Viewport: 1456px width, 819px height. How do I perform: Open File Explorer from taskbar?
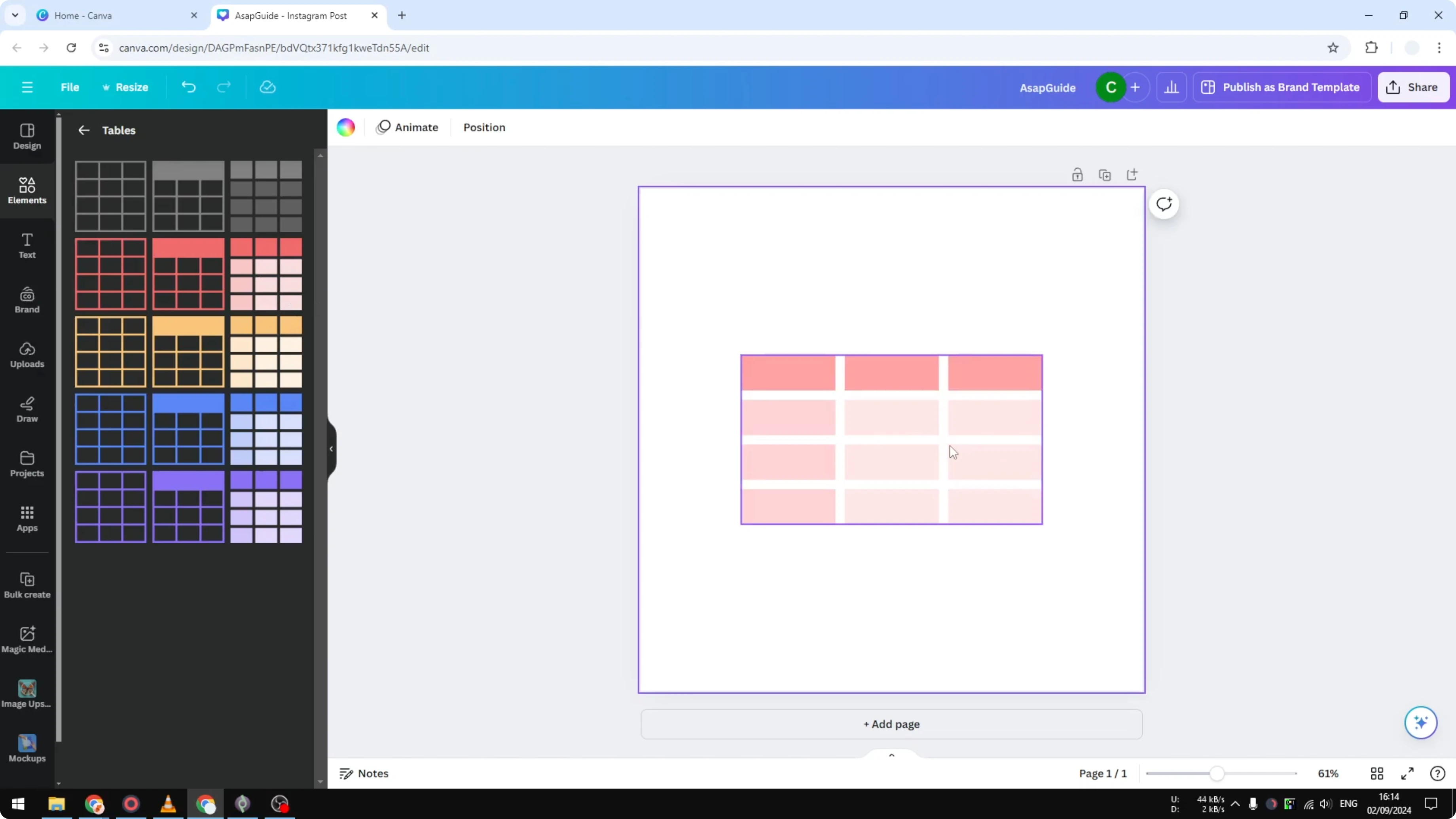(57, 804)
